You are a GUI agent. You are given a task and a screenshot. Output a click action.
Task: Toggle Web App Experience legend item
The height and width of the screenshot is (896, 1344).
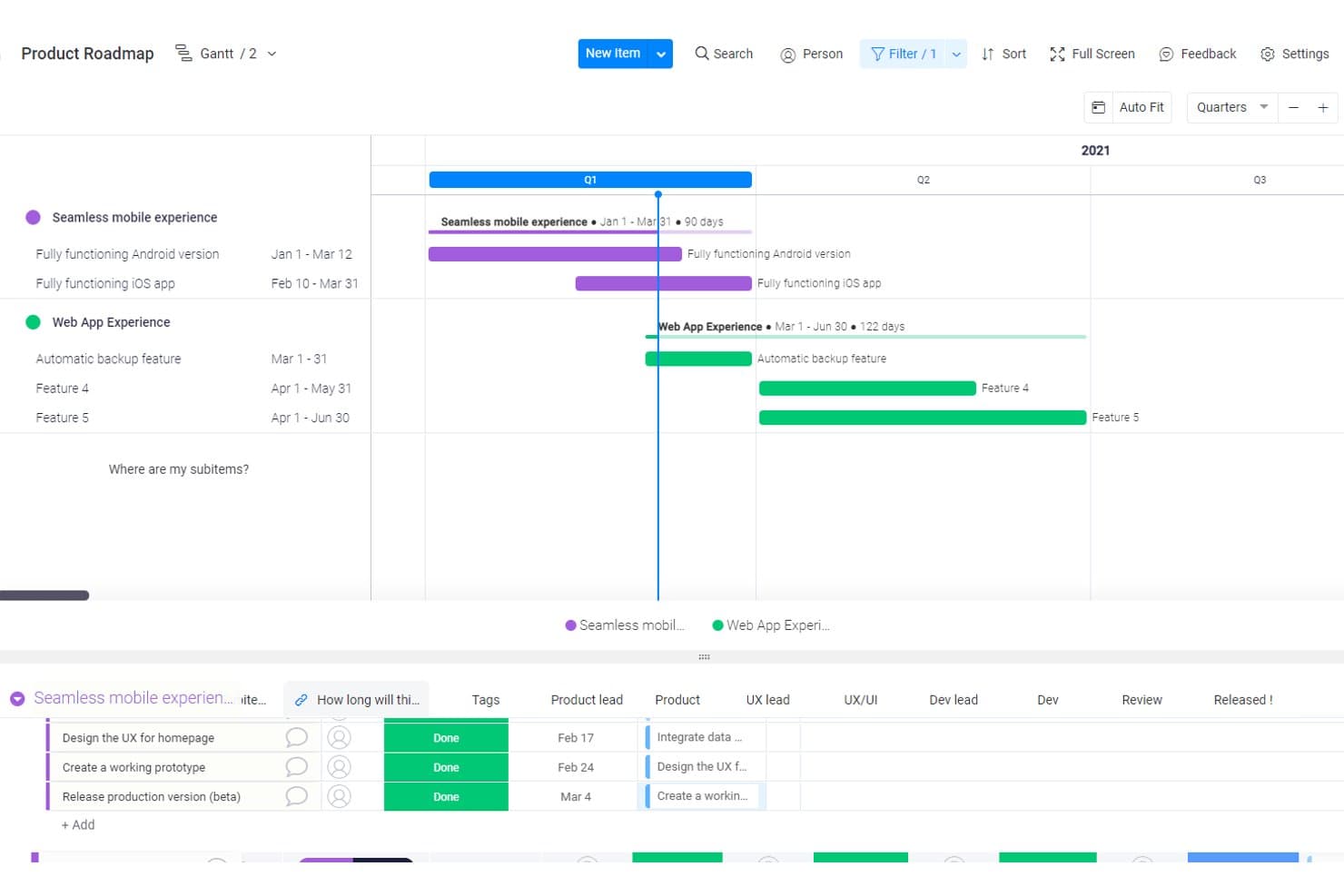tap(771, 625)
